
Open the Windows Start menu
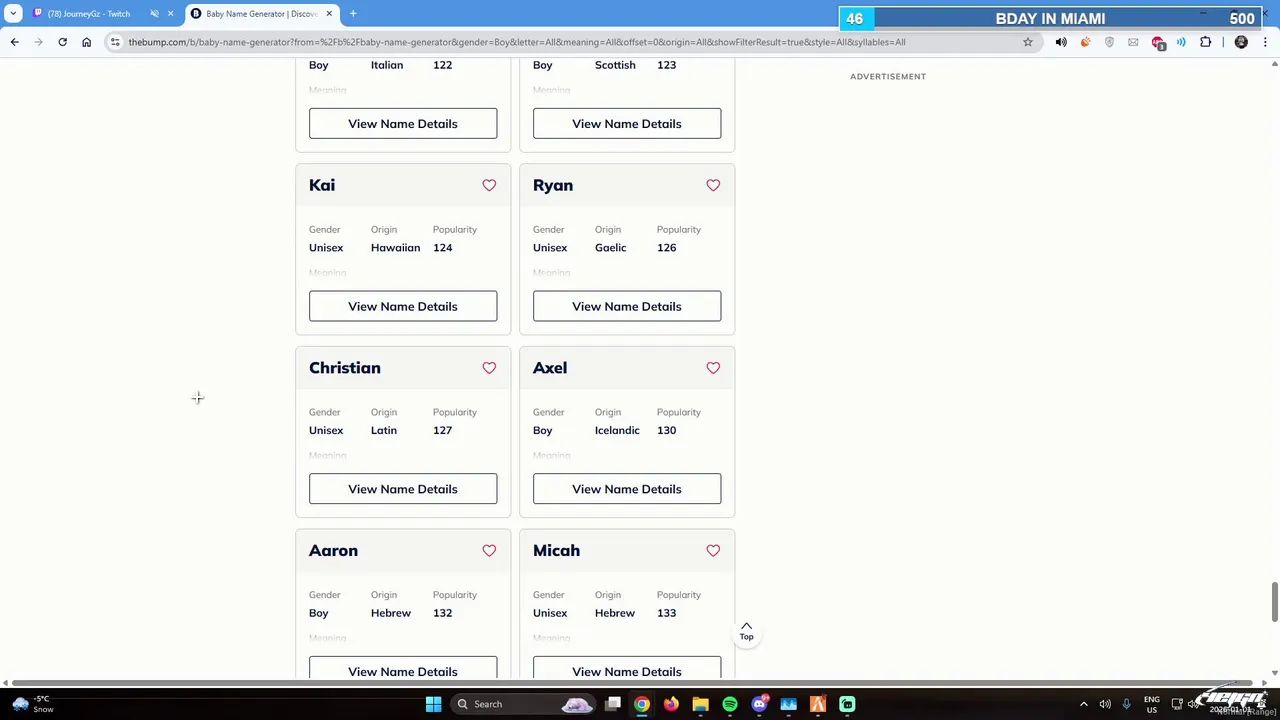(433, 704)
